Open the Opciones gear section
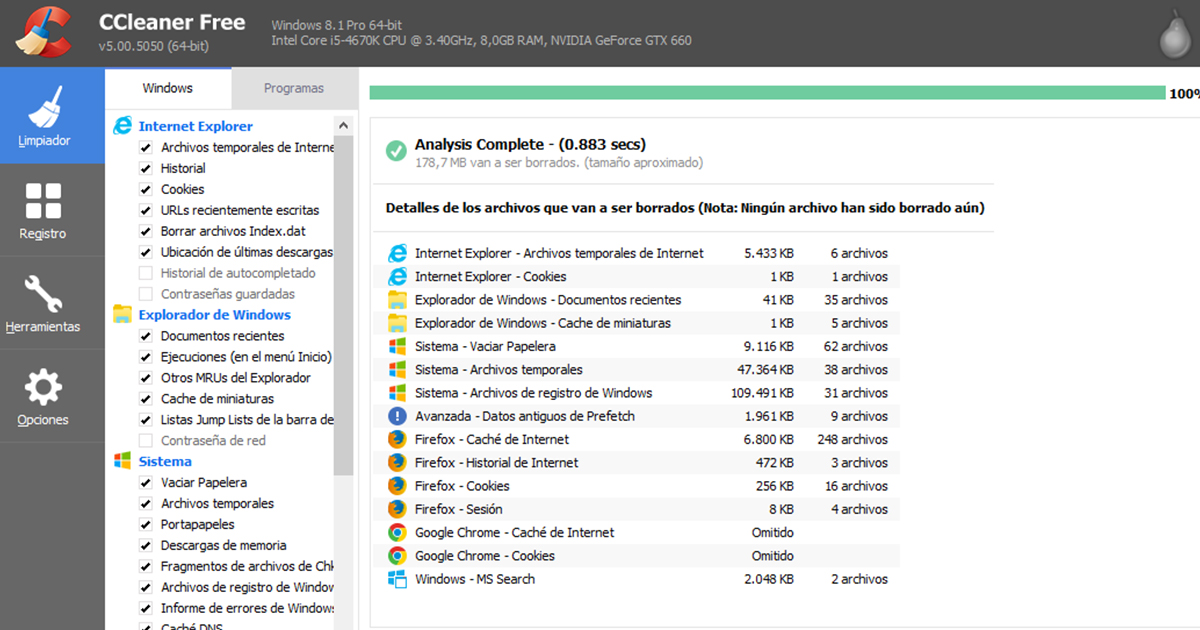The height and width of the screenshot is (630, 1200). point(44,396)
